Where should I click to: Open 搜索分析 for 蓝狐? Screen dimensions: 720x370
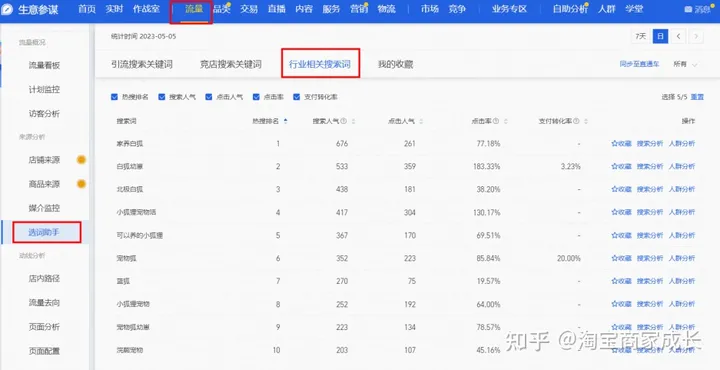[650, 281]
